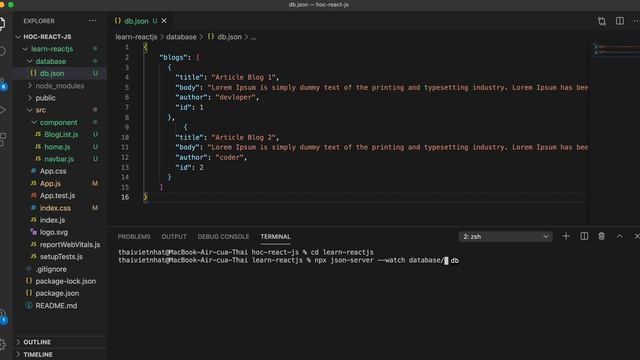Click line 16 closing brace in editor

click(x=145, y=197)
